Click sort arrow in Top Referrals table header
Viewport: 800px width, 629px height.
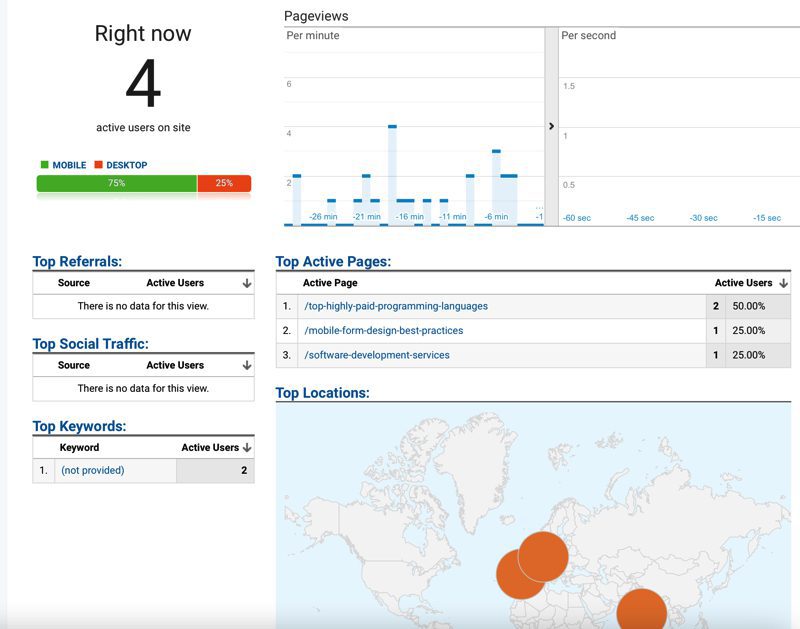pos(246,284)
